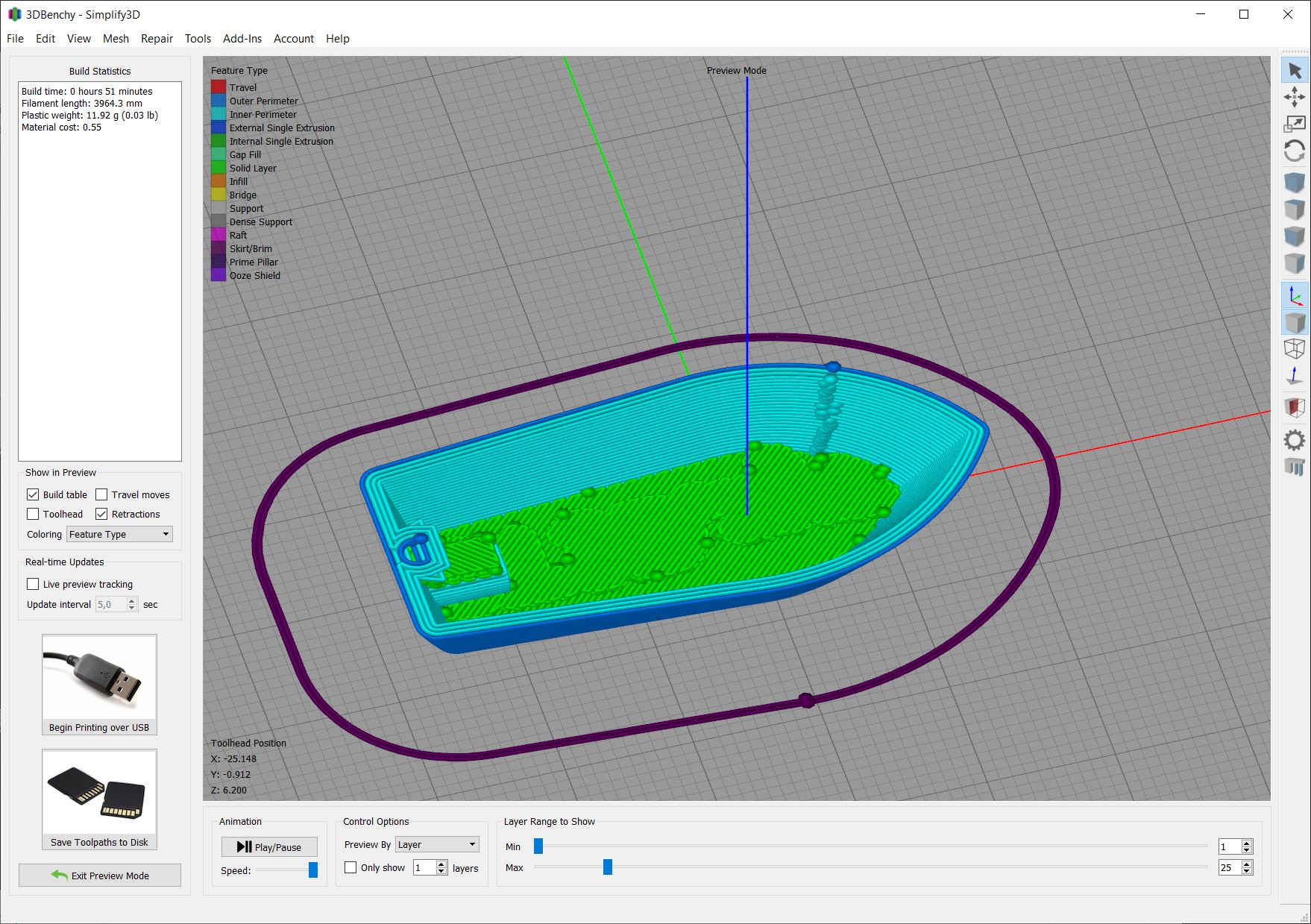Open the cross section view tool
Screen dimensions: 1311x924
coord(1294,407)
